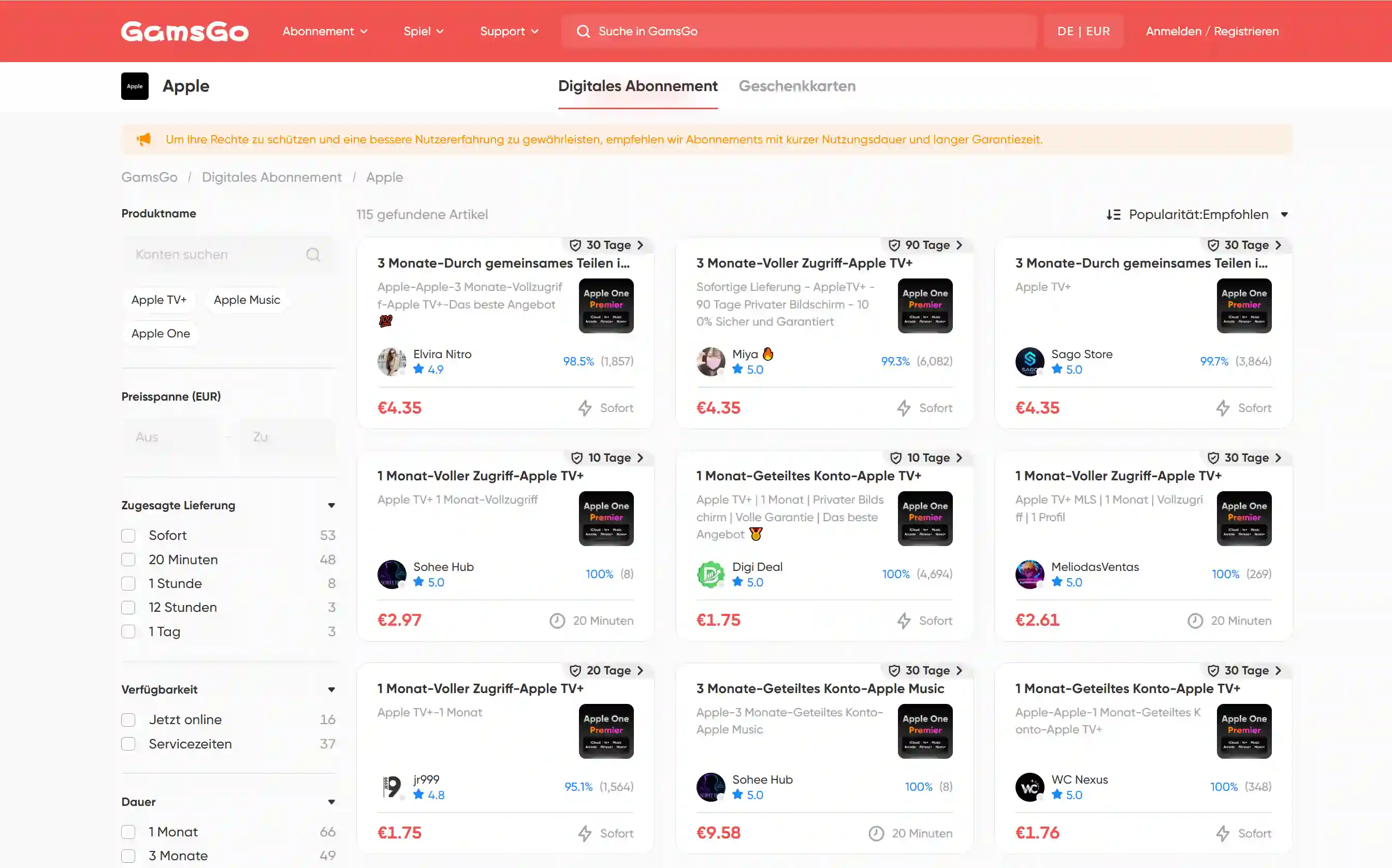
Task: Click the star rating 4.8 of jr999
Action: click(428, 795)
